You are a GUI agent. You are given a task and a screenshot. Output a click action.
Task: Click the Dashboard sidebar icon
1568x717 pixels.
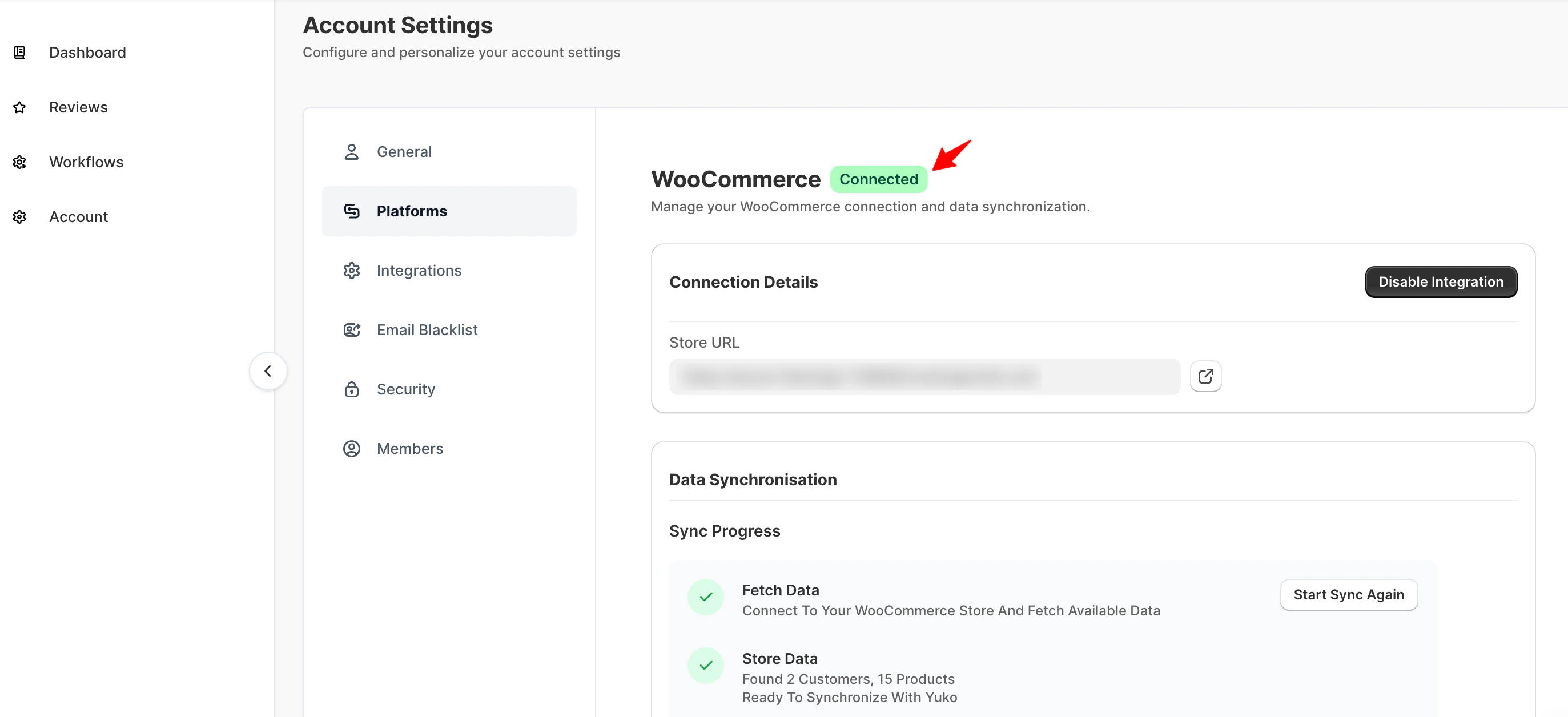pos(19,53)
